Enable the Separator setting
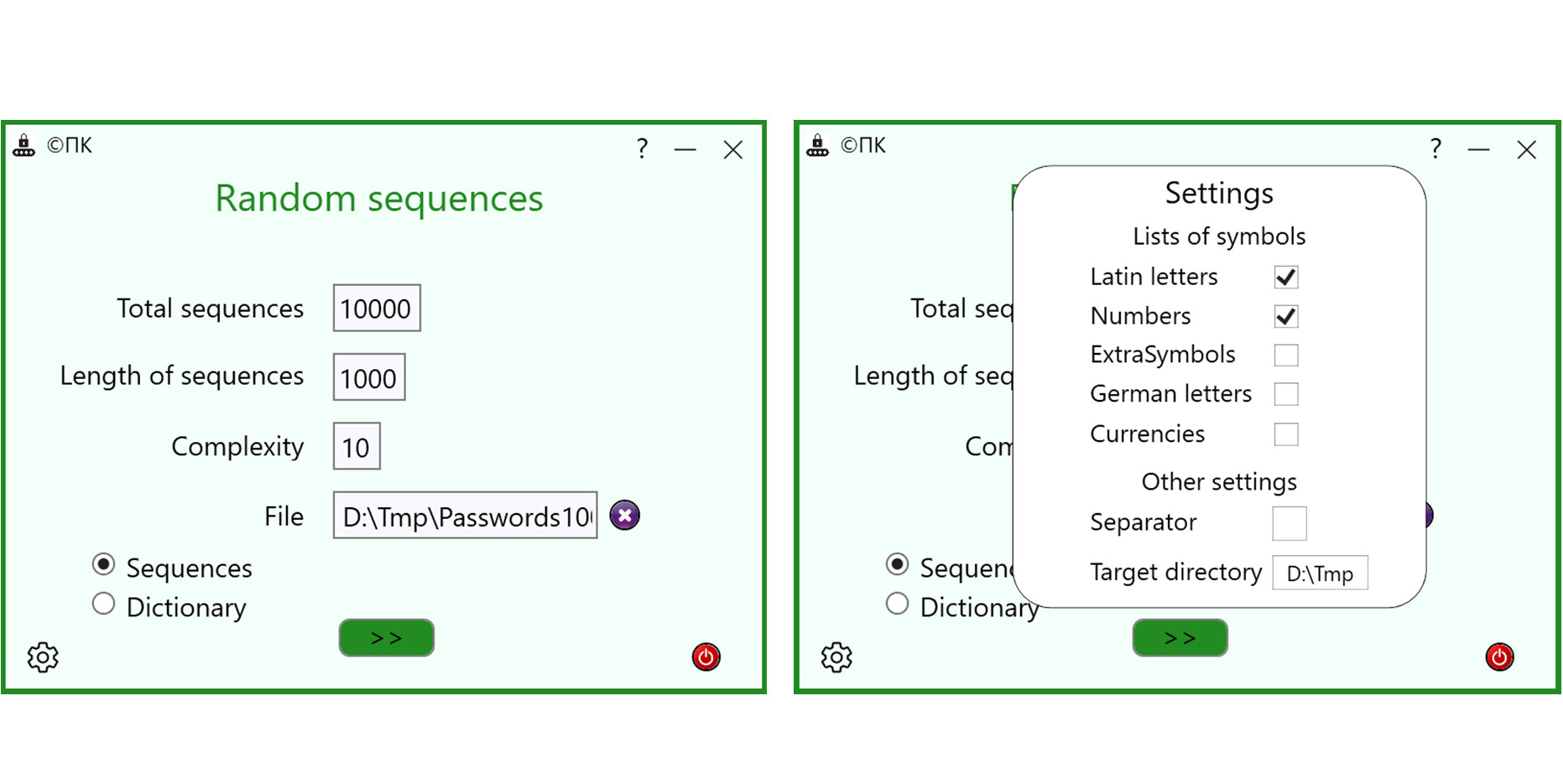1563x784 pixels. (x=1289, y=523)
